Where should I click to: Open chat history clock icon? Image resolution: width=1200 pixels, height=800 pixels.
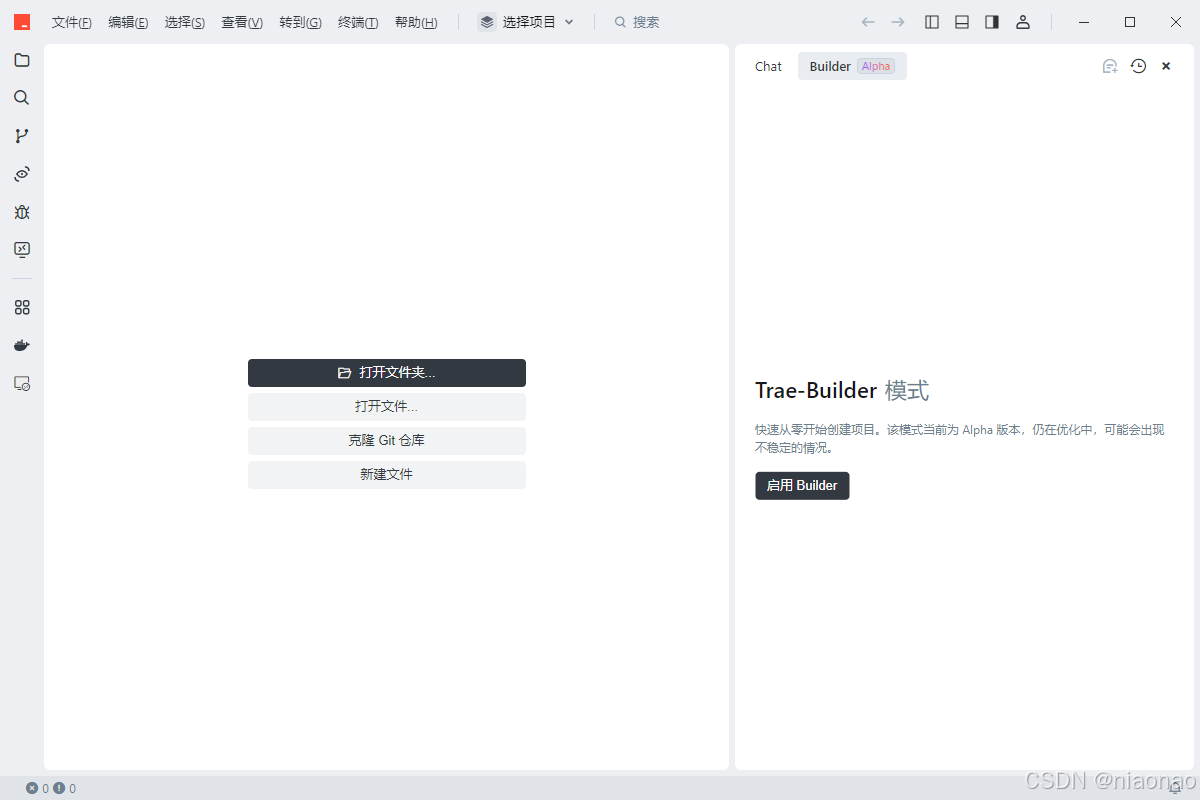click(x=1138, y=66)
